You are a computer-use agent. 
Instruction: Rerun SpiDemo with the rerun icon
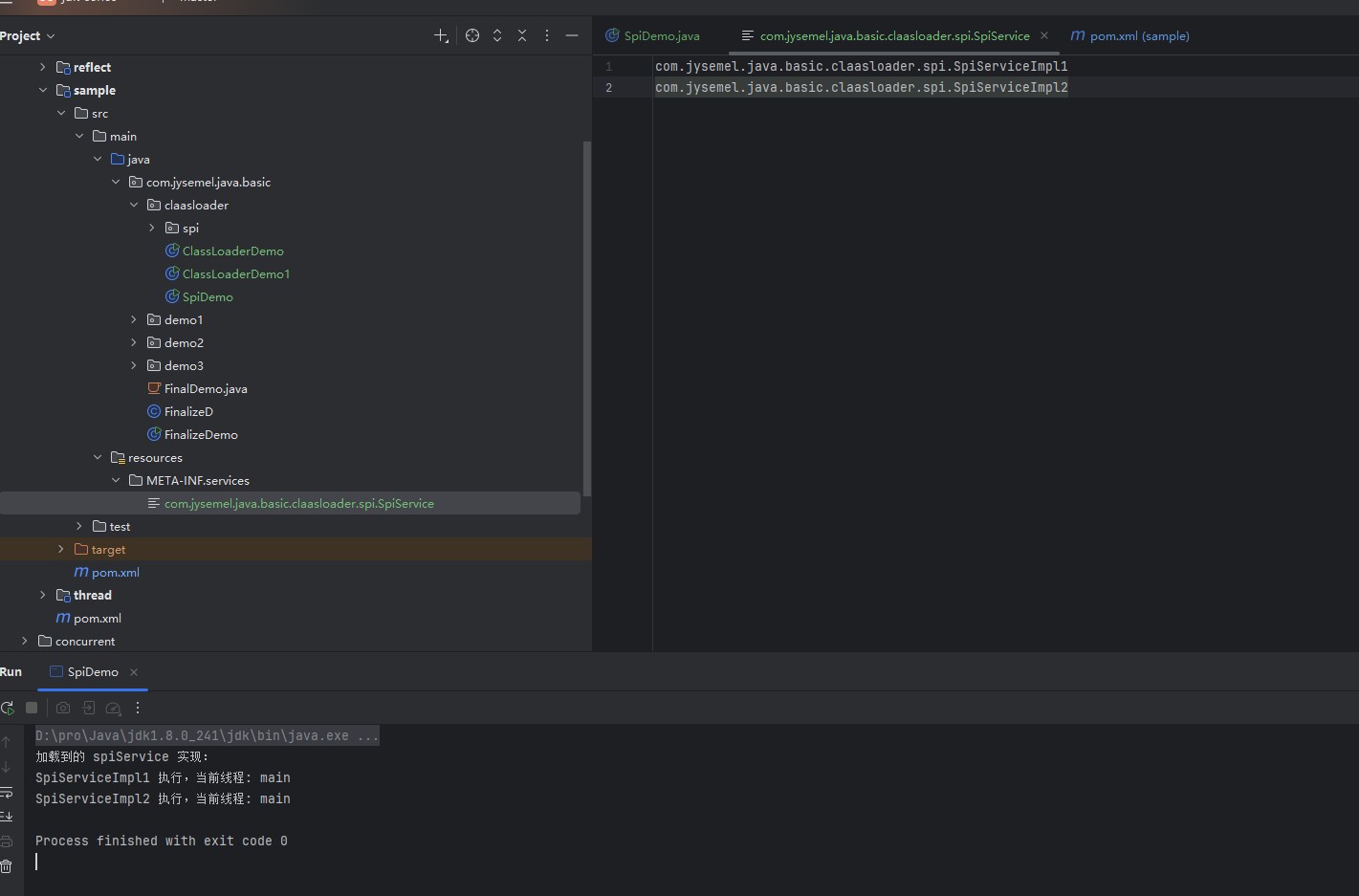(8, 709)
